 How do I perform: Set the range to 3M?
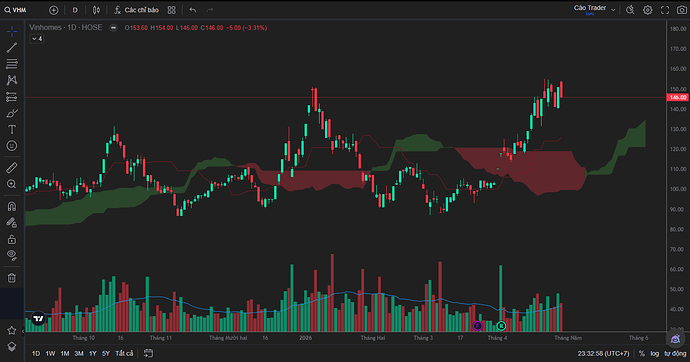click(x=79, y=353)
